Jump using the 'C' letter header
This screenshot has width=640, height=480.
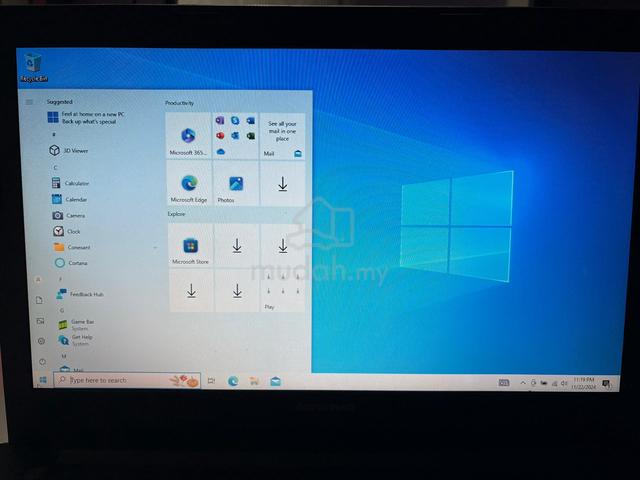55,167
